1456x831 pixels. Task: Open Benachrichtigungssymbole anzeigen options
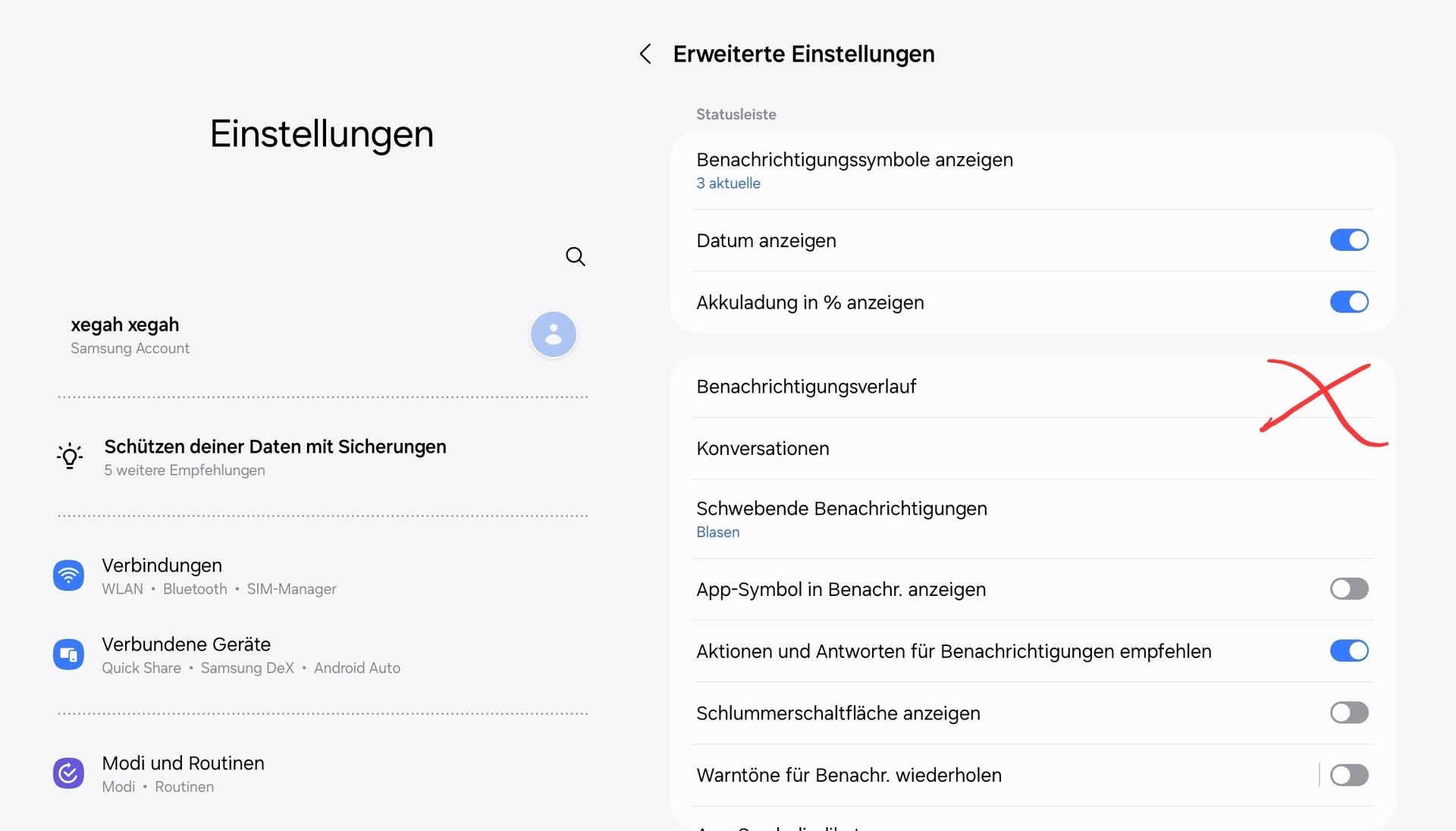1033,171
